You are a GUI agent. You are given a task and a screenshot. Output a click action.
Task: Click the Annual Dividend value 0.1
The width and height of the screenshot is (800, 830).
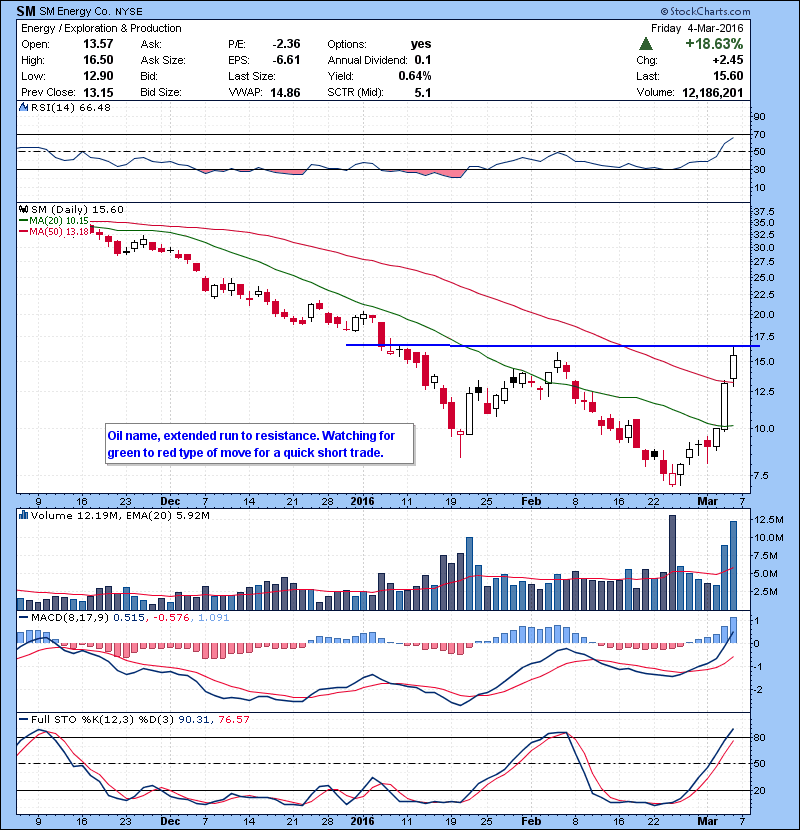click(x=423, y=60)
